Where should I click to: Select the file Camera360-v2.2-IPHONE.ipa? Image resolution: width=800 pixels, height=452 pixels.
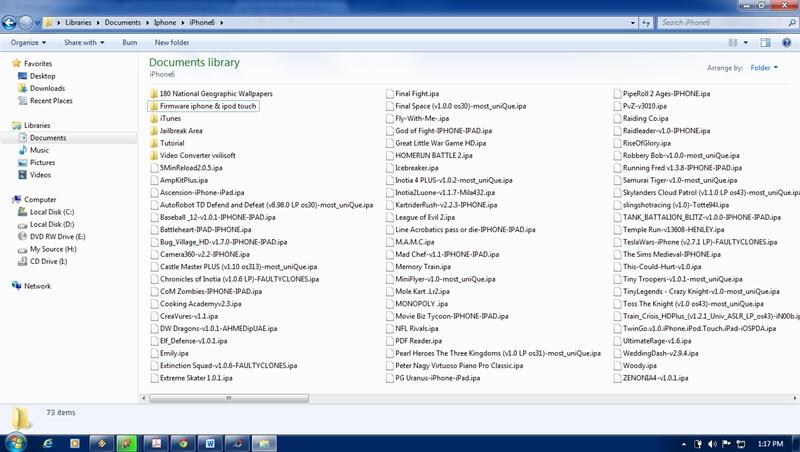point(205,254)
